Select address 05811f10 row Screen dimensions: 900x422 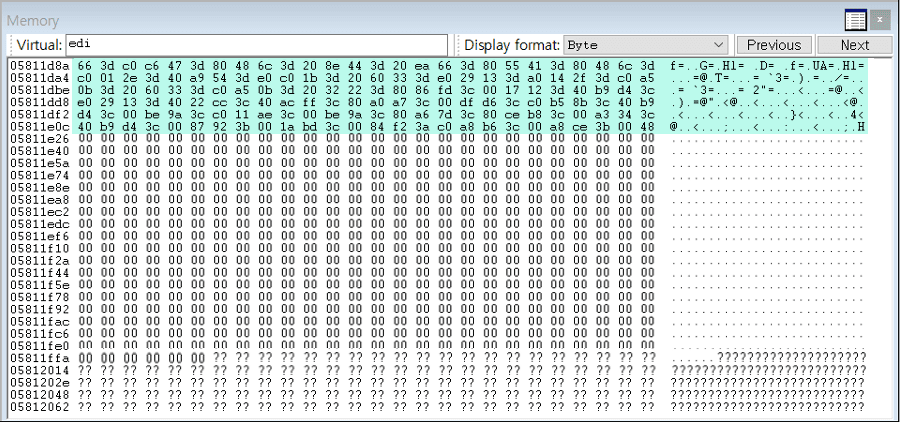point(438,249)
